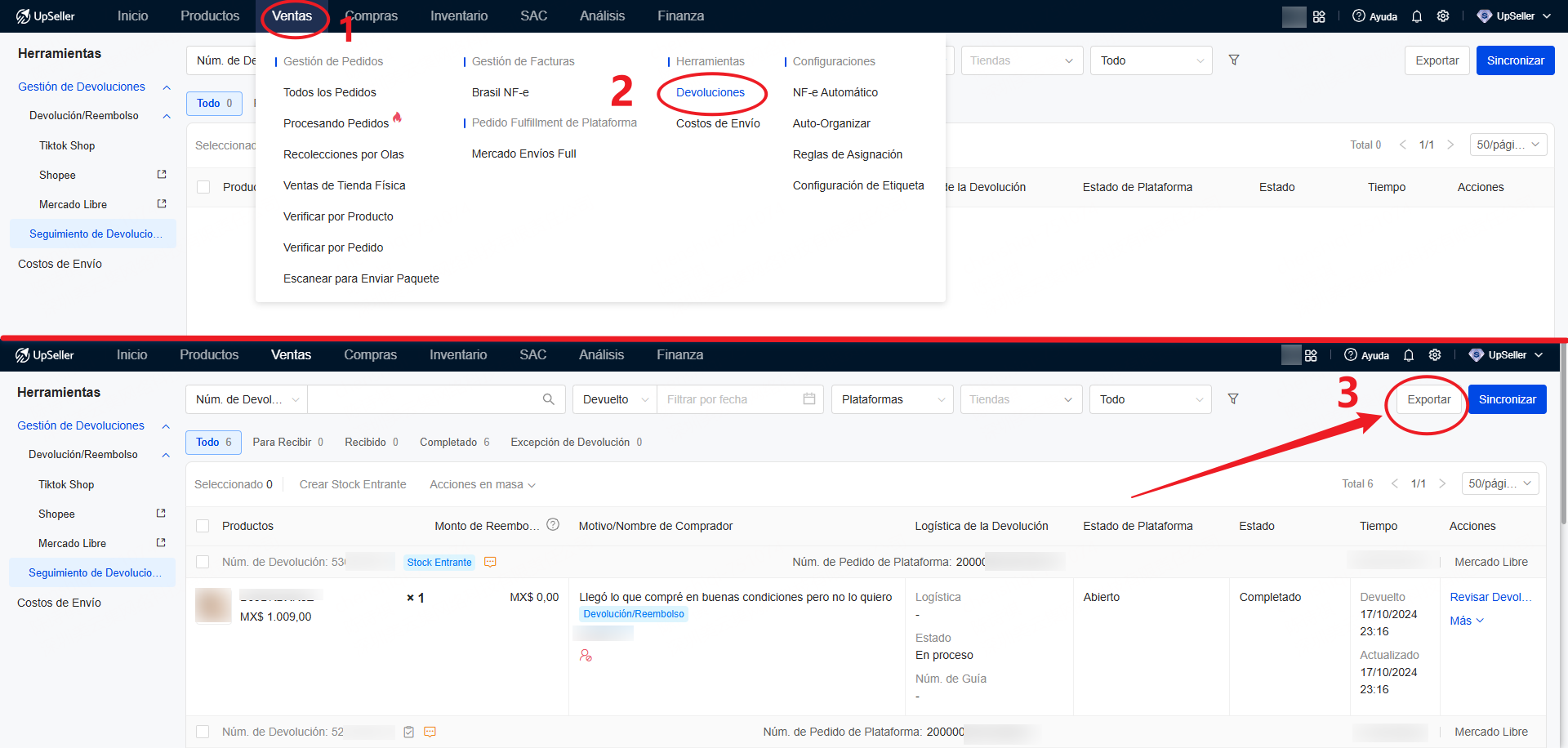
Task: Click Crear Stock Entrante
Action: point(353,484)
